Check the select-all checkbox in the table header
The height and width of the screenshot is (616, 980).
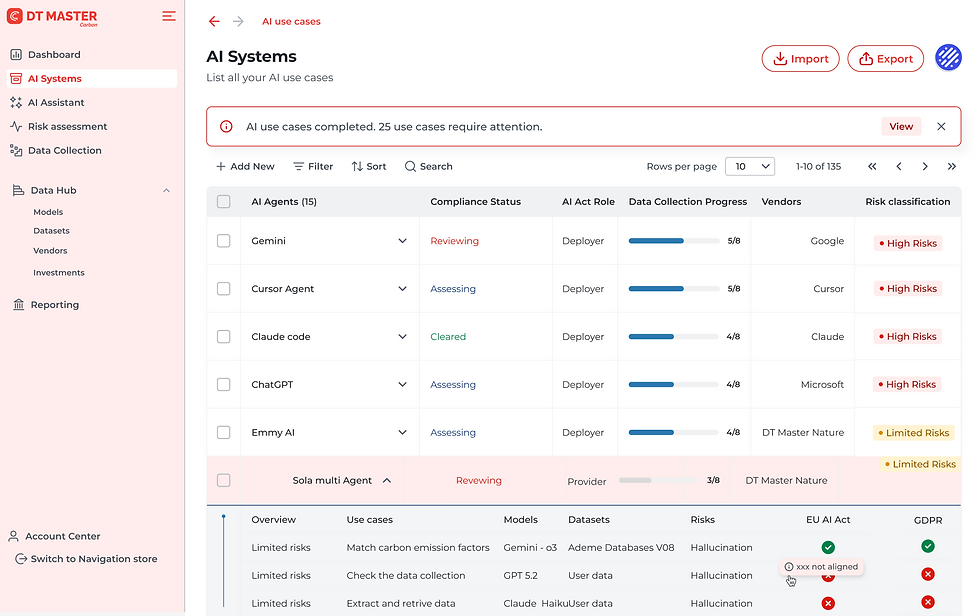pos(224,201)
